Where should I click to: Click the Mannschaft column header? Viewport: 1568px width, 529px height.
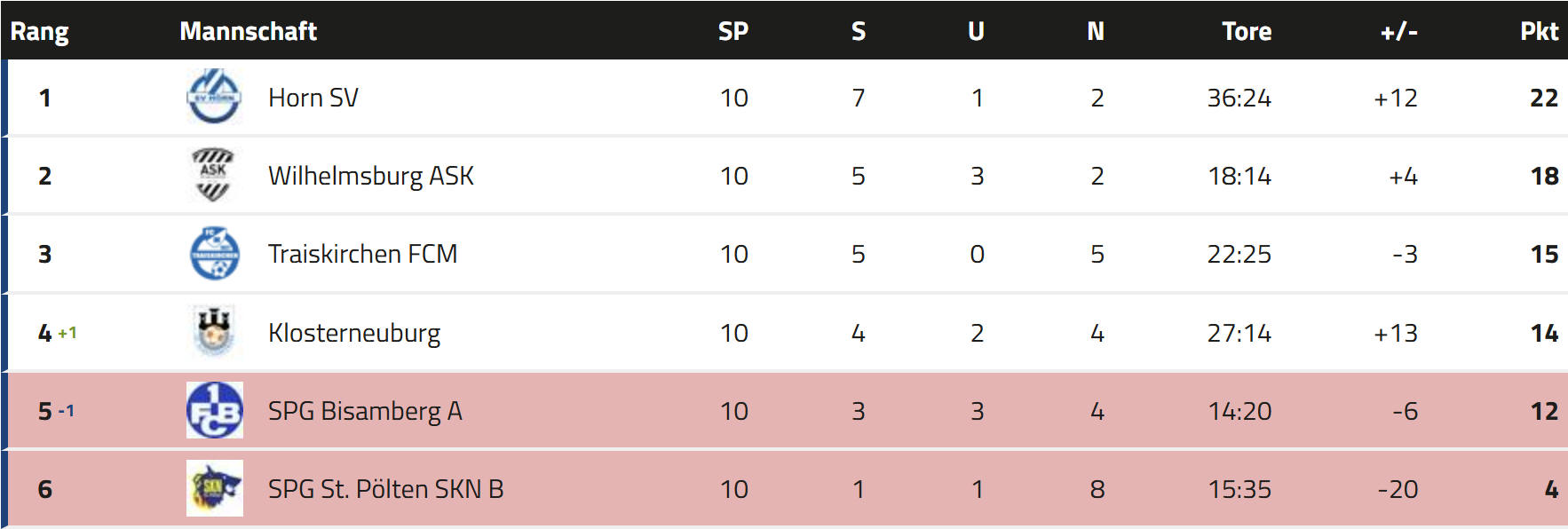pos(248,31)
